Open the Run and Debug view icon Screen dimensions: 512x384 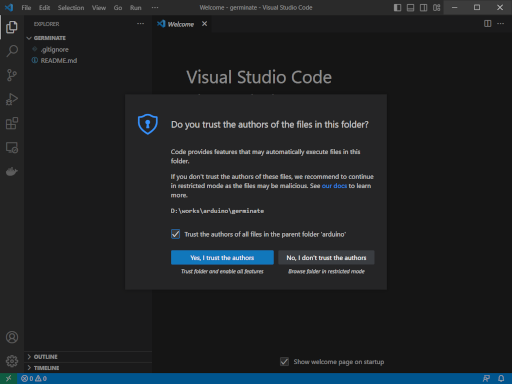coord(12,99)
